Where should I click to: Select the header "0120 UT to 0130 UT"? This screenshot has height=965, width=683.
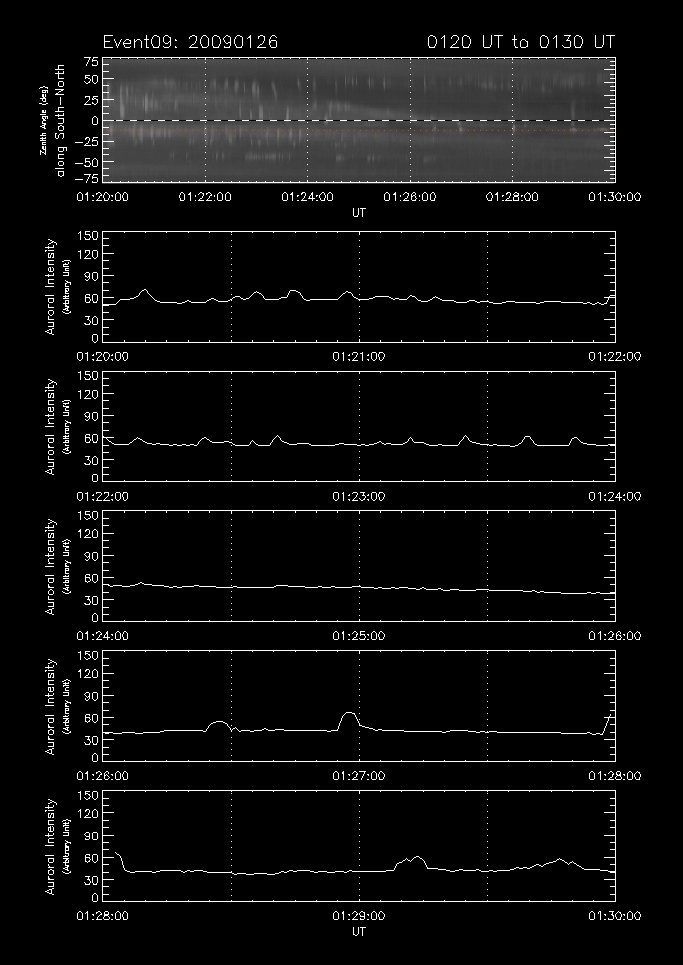tap(521, 42)
